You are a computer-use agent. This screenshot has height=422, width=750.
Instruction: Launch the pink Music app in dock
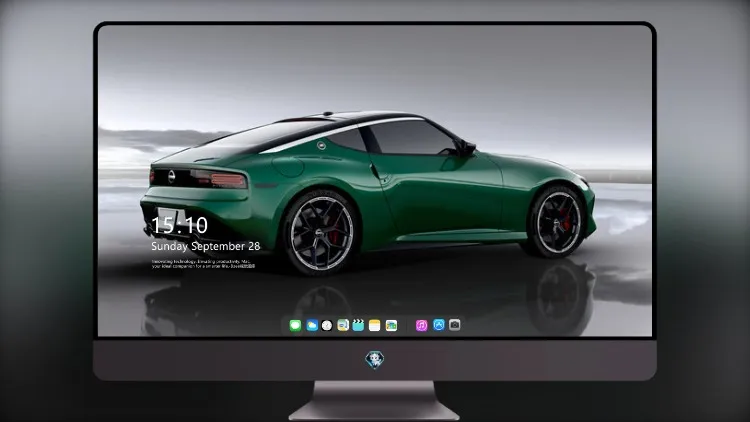point(421,325)
